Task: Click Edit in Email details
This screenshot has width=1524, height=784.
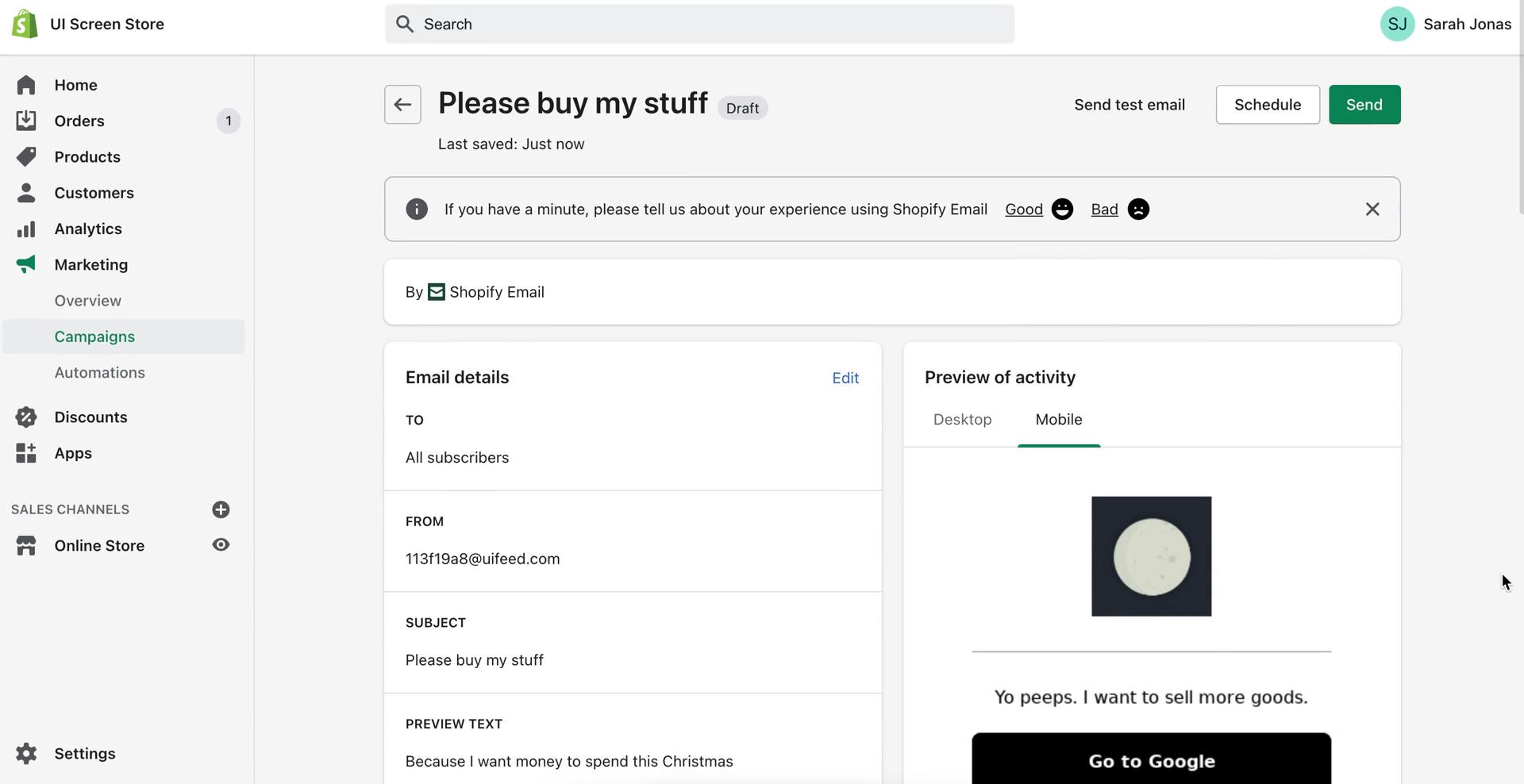Action: pos(845,379)
